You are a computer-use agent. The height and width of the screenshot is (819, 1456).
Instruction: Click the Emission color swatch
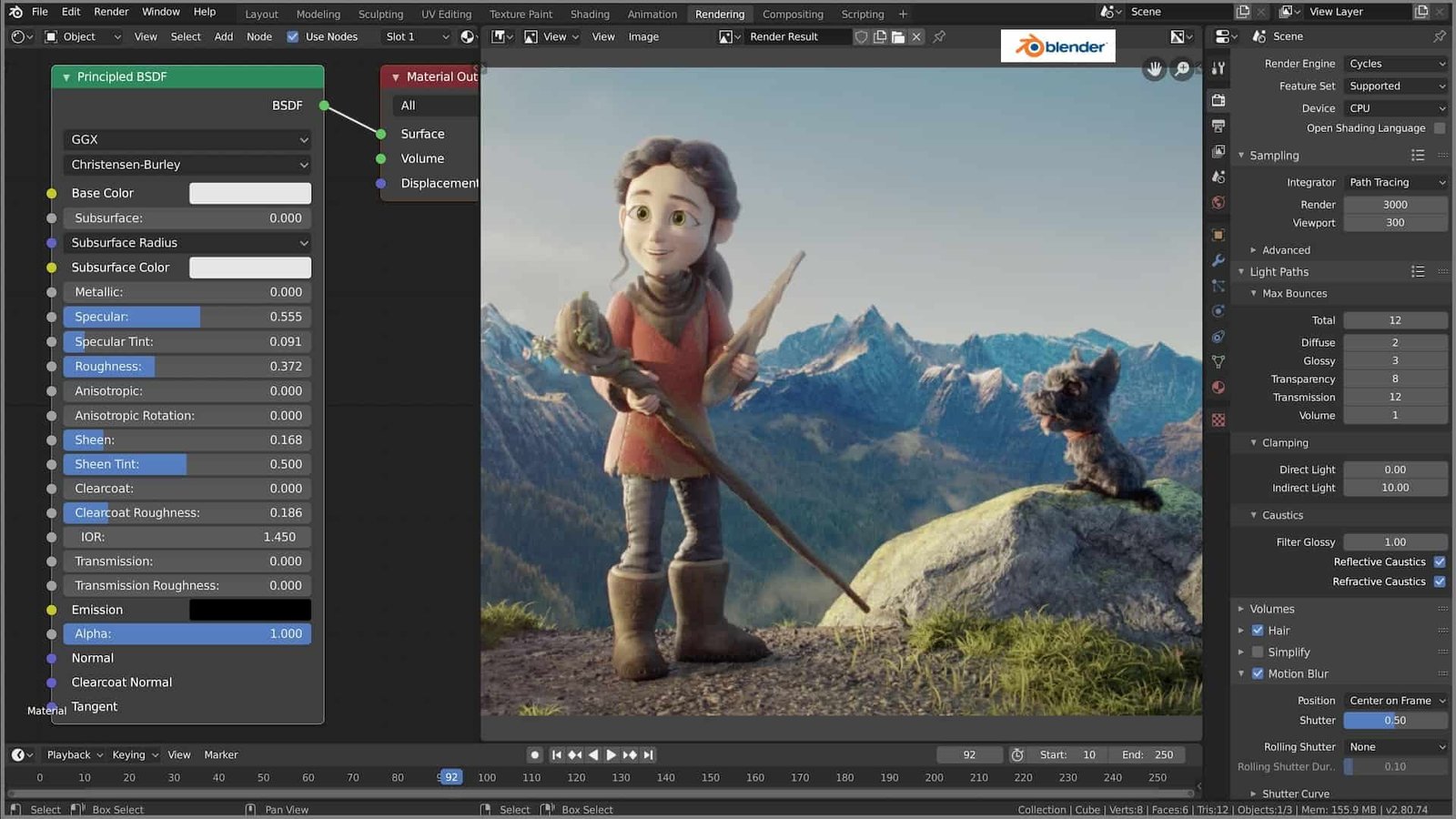(250, 610)
